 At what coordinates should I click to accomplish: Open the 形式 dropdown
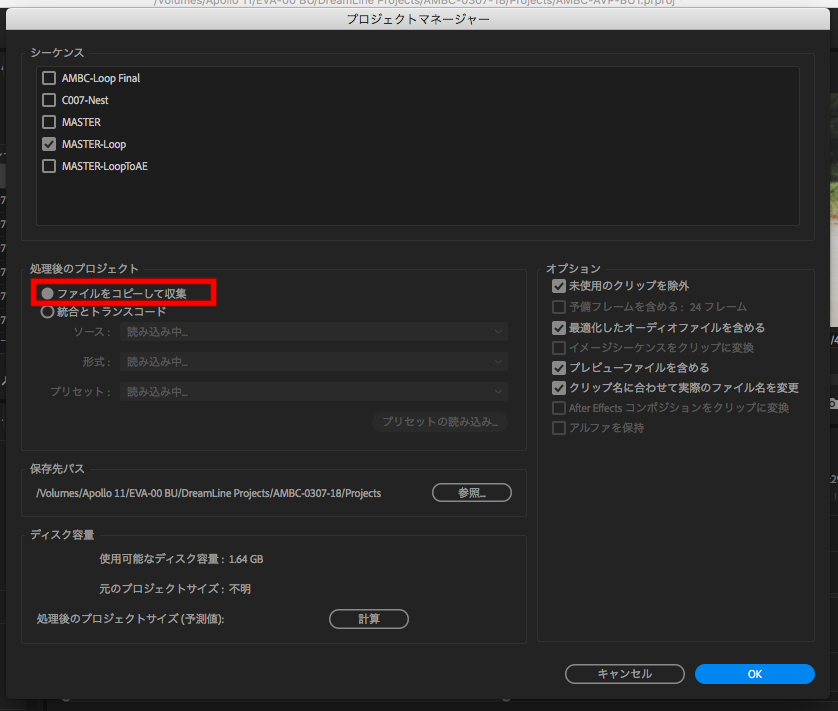click(x=314, y=362)
